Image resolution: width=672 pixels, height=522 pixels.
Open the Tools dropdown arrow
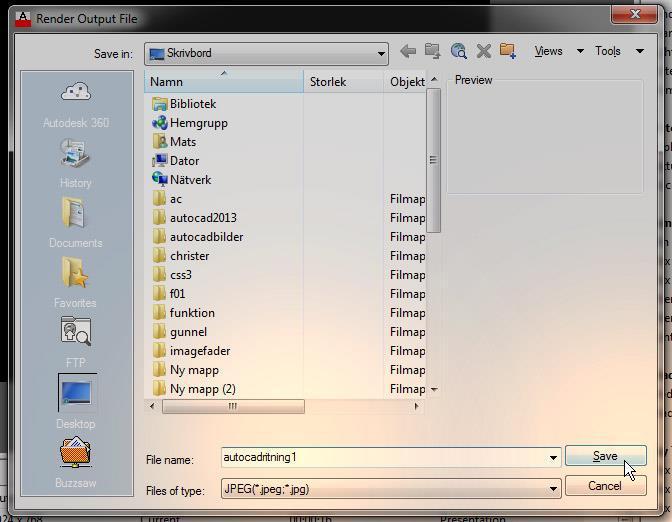click(640, 51)
